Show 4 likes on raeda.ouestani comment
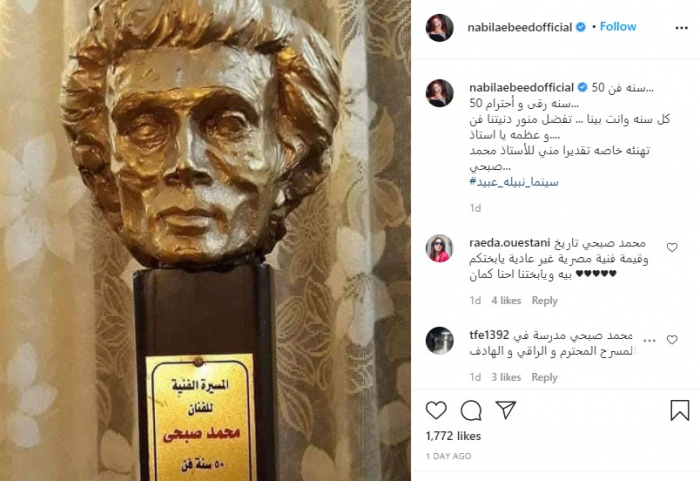Image resolution: width=700 pixels, height=481 pixels. coord(506,301)
